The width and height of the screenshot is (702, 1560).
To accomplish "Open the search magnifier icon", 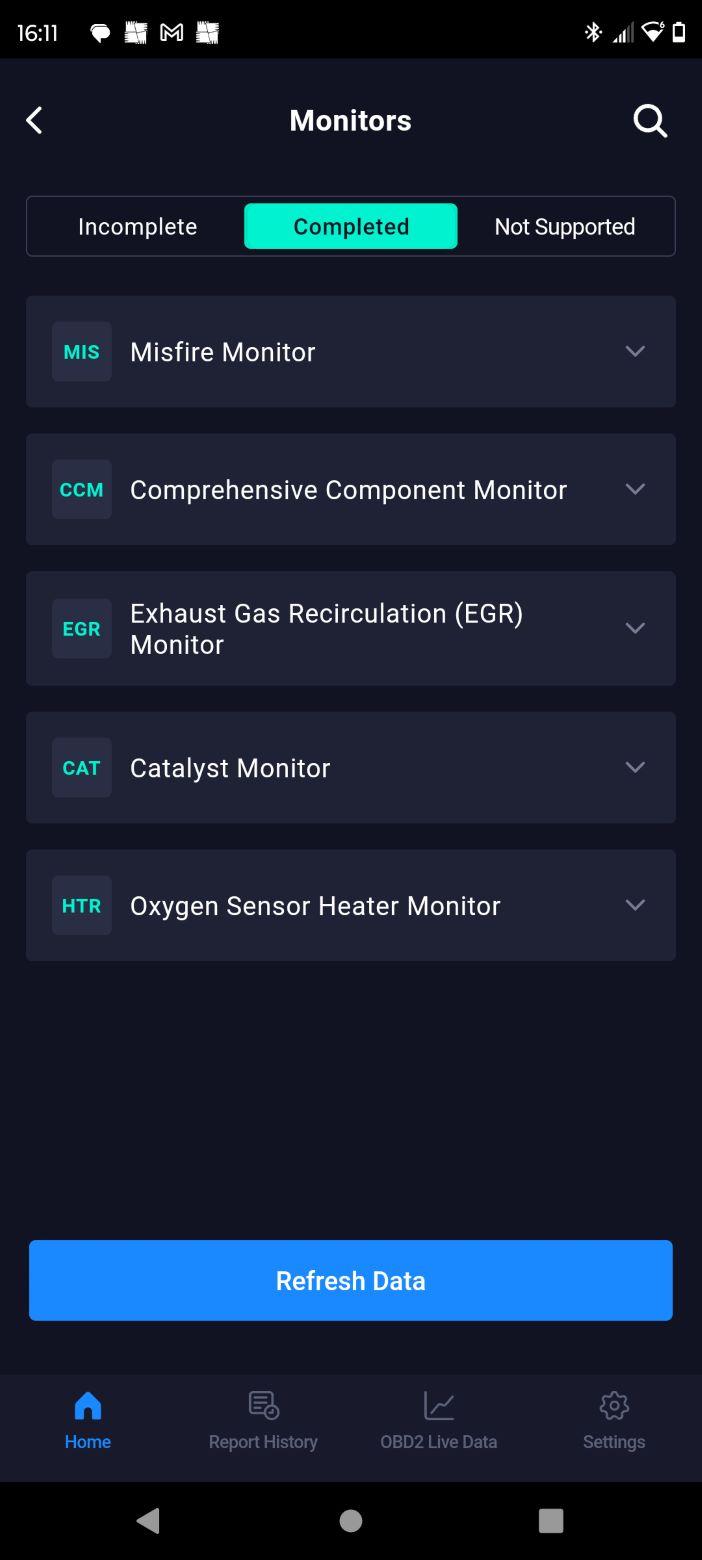I will tap(650, 121).
